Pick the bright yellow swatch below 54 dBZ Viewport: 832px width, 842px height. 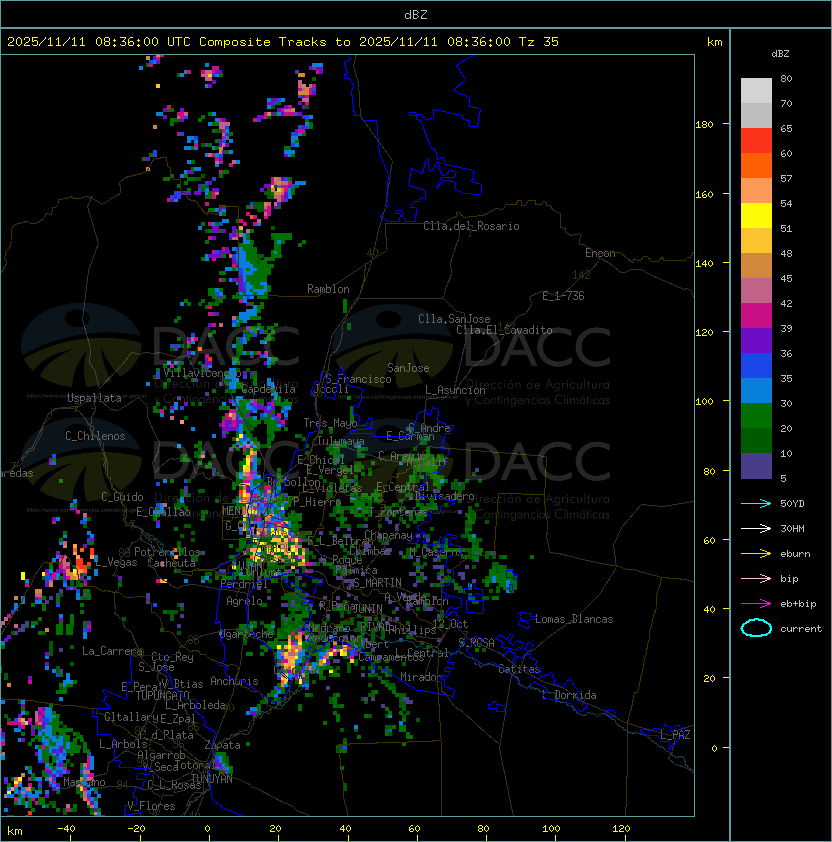pos(756,216)
